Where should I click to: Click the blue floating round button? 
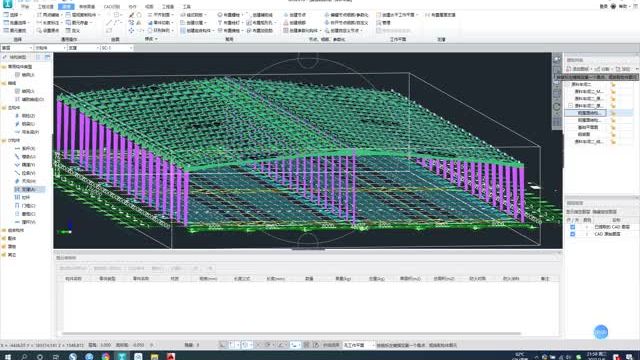point(600,332)
